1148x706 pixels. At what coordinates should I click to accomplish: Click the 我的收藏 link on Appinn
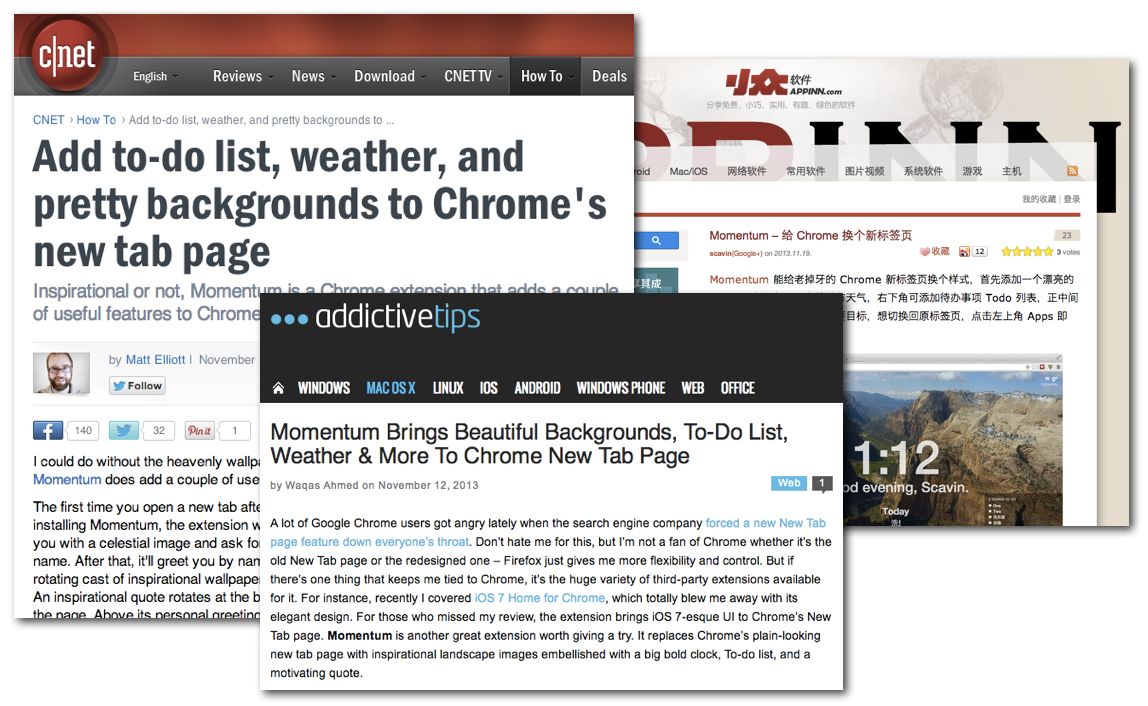(x=1039, y=199)
